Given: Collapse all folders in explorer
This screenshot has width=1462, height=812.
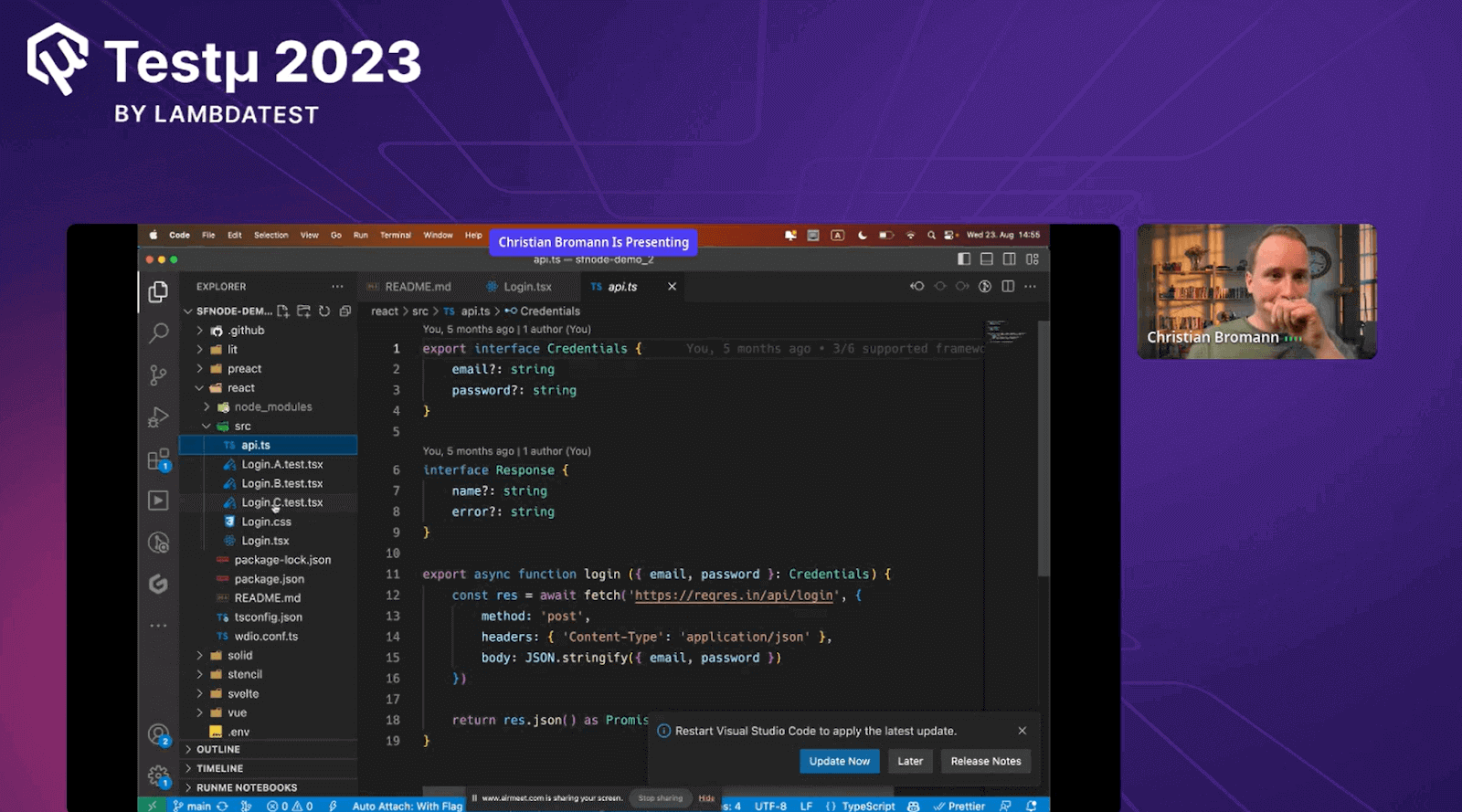Looking at the screenshot, I should pyautogui.click(x=345, y=311).
